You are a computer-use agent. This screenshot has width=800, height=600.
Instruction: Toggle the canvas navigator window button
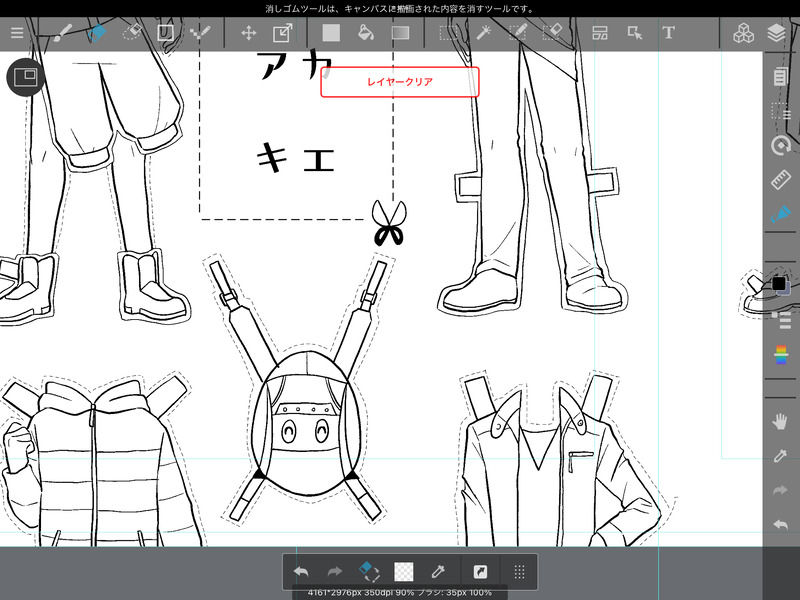[25, 77]
